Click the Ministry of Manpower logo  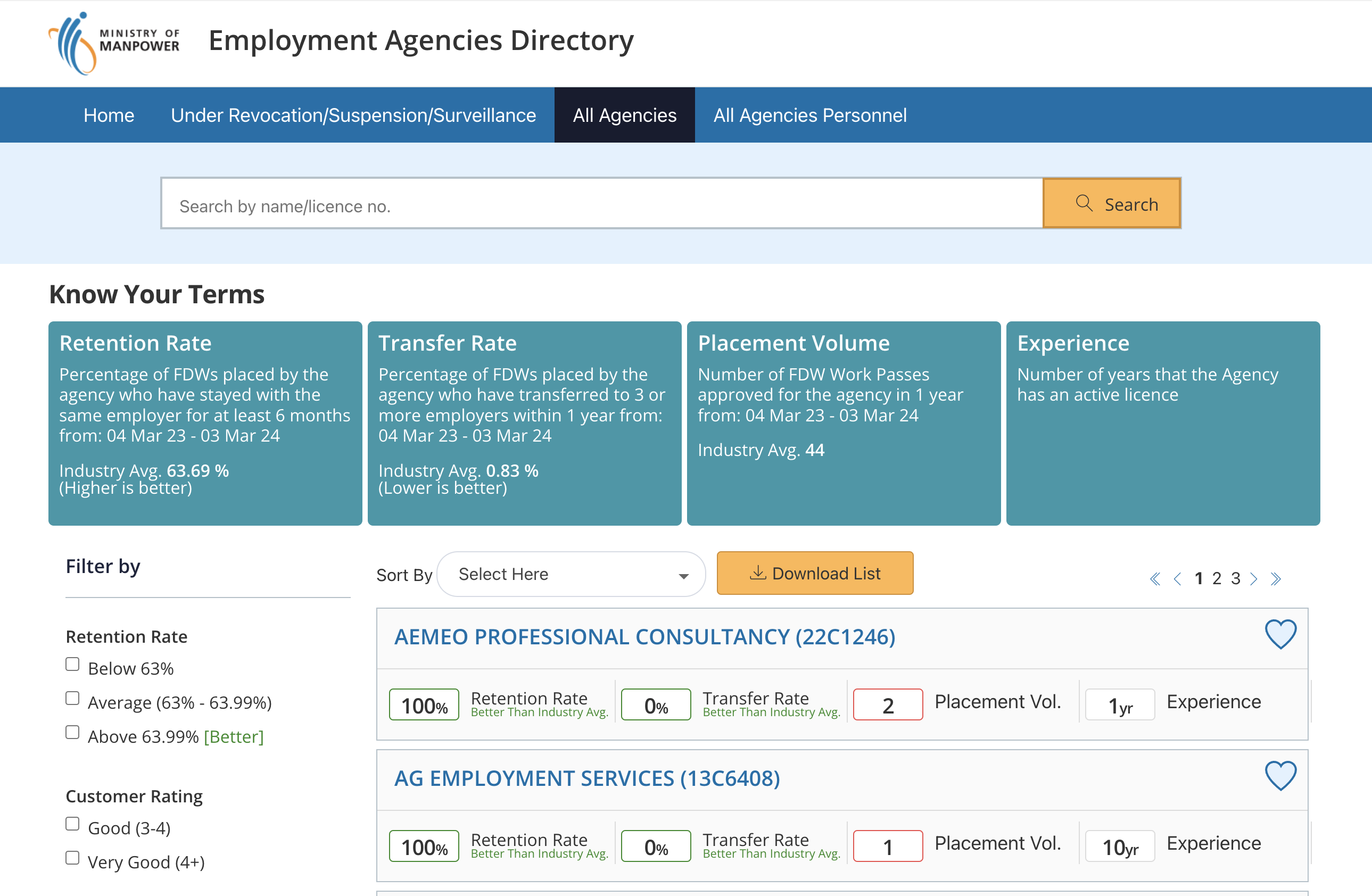[114, 43]
